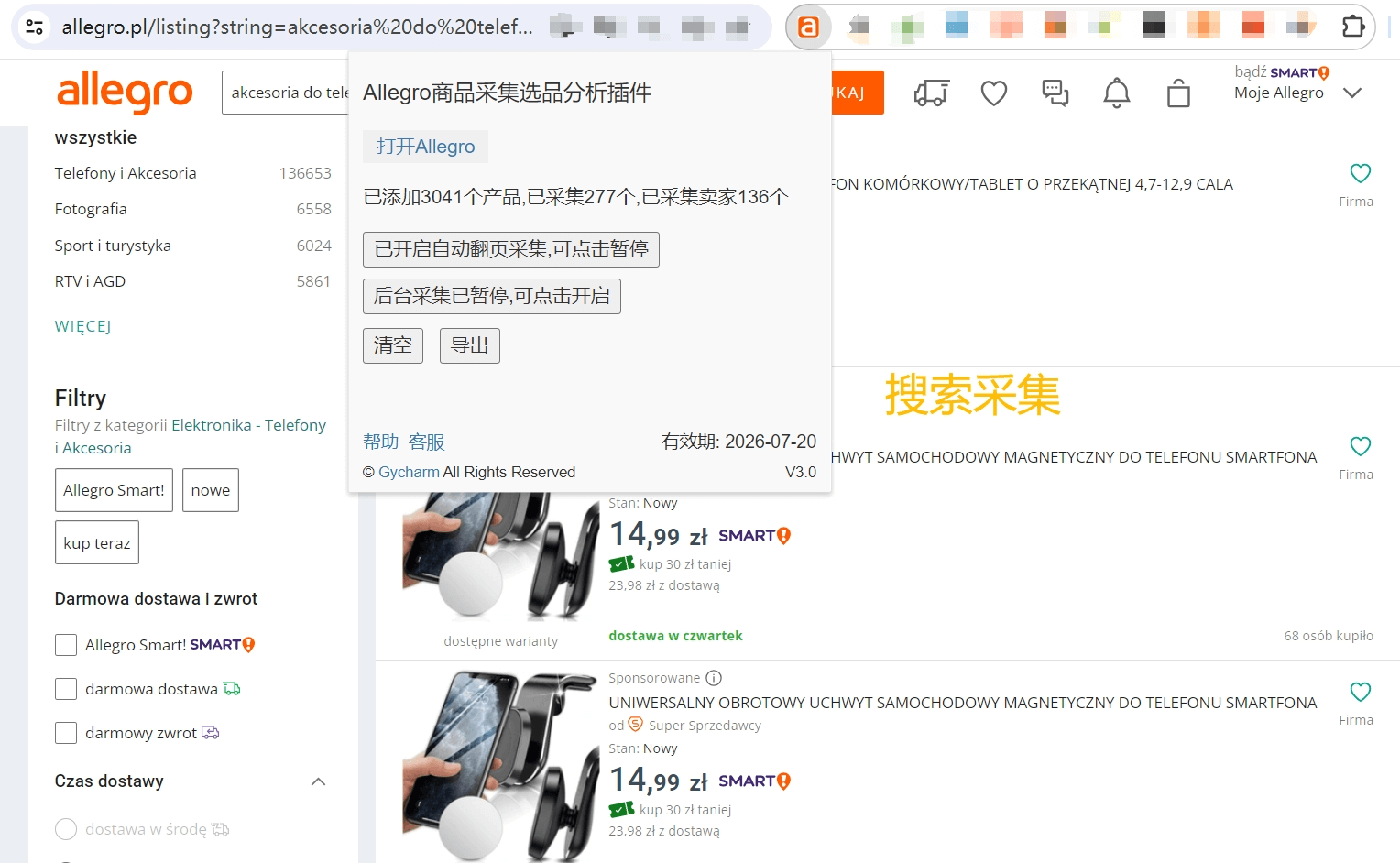Click the Allegro extension icon in browser toolbar
This screenshot has width=1400, height=863.
pyautogui.click(x=808, y=27)
